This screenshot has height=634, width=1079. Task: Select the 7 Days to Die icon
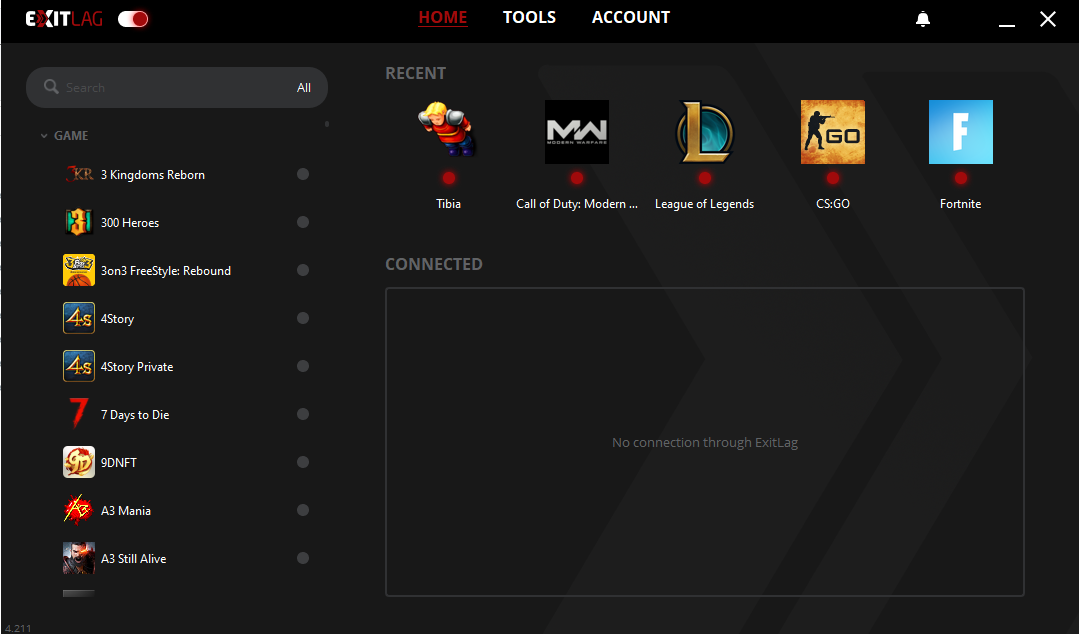pyautogui.click(x=79, y=414)
